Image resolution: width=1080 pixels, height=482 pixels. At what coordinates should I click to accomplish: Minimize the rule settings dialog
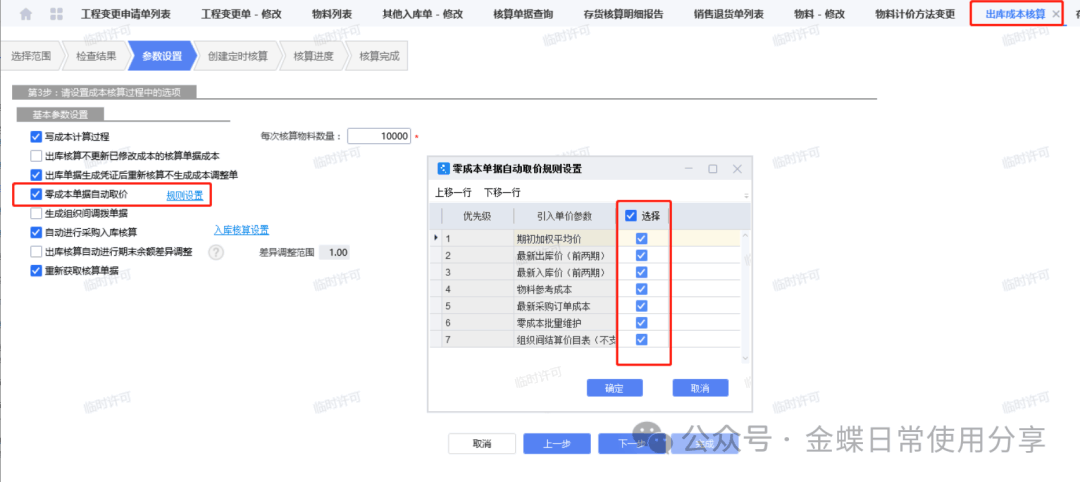pyautogui.click(x=689, y=169)
